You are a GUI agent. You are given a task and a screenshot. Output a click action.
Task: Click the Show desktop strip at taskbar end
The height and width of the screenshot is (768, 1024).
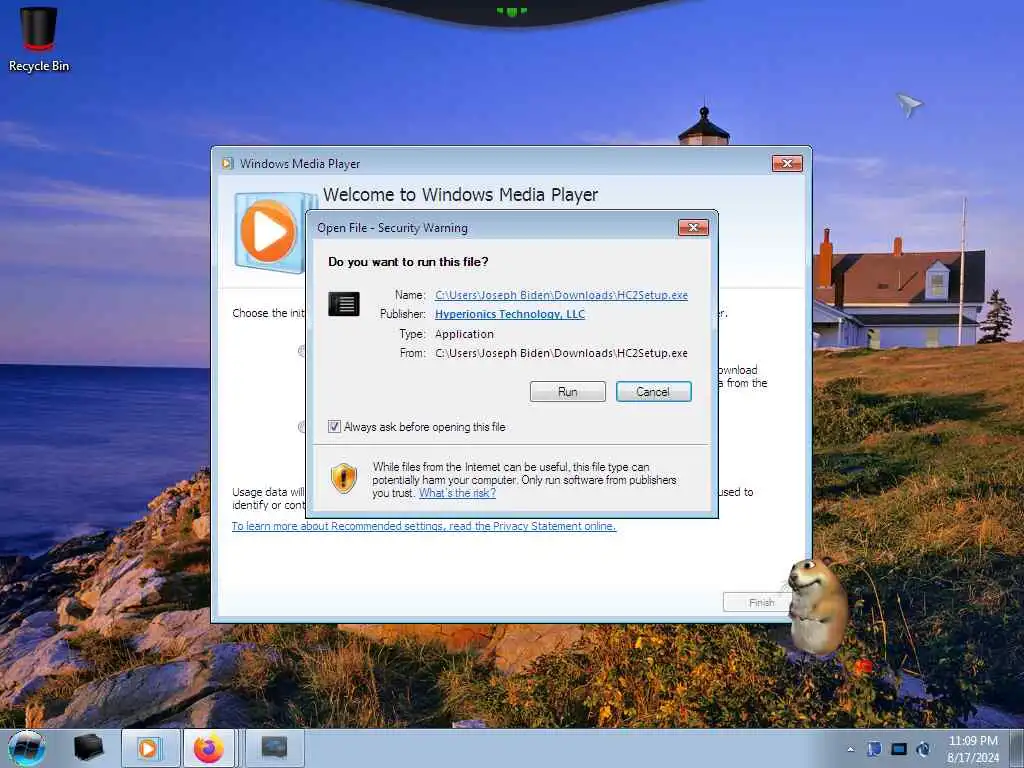(x=1019, y=748)
